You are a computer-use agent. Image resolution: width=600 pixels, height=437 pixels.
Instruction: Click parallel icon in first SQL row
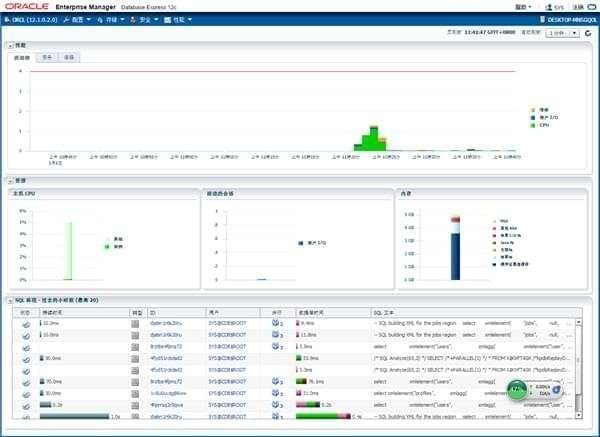pos(277,324)
